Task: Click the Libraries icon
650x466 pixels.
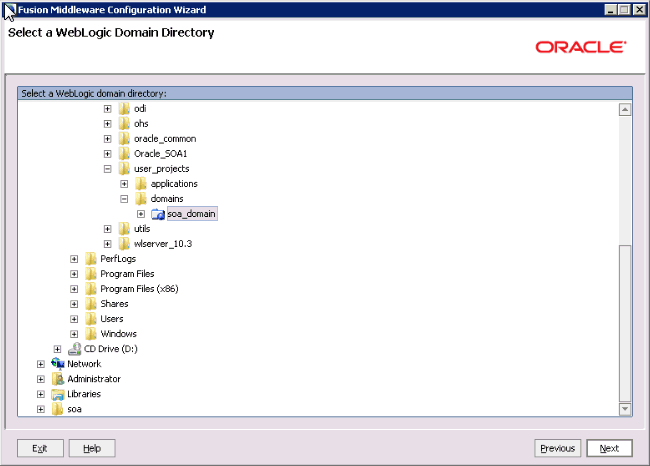Action: [x=58, y=394]
